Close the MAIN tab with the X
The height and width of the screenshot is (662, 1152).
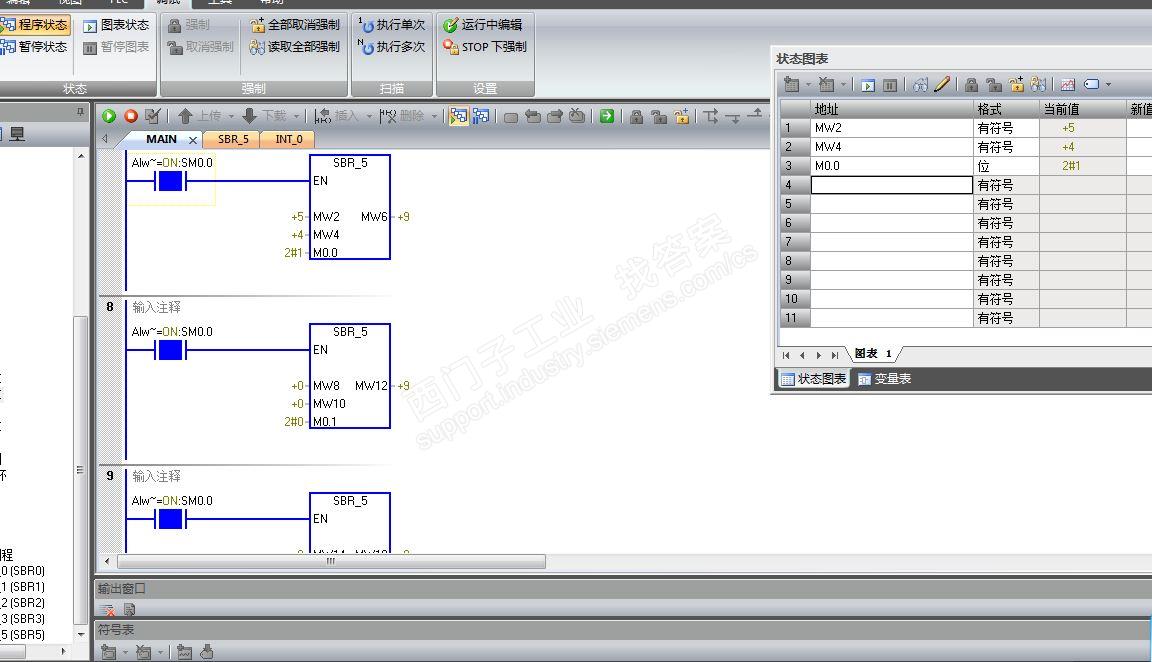click(193, 140)
